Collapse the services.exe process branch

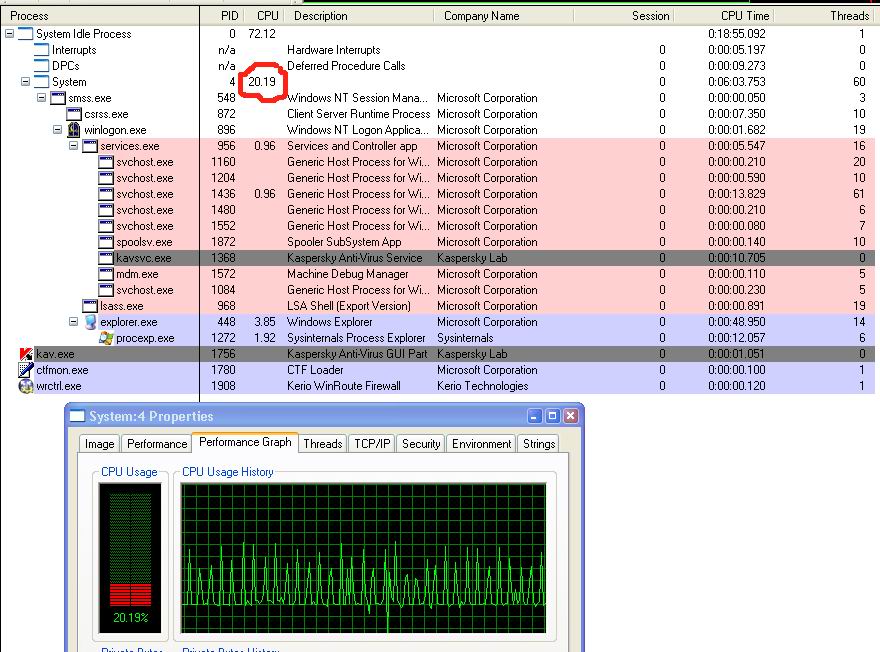point(73,146)
